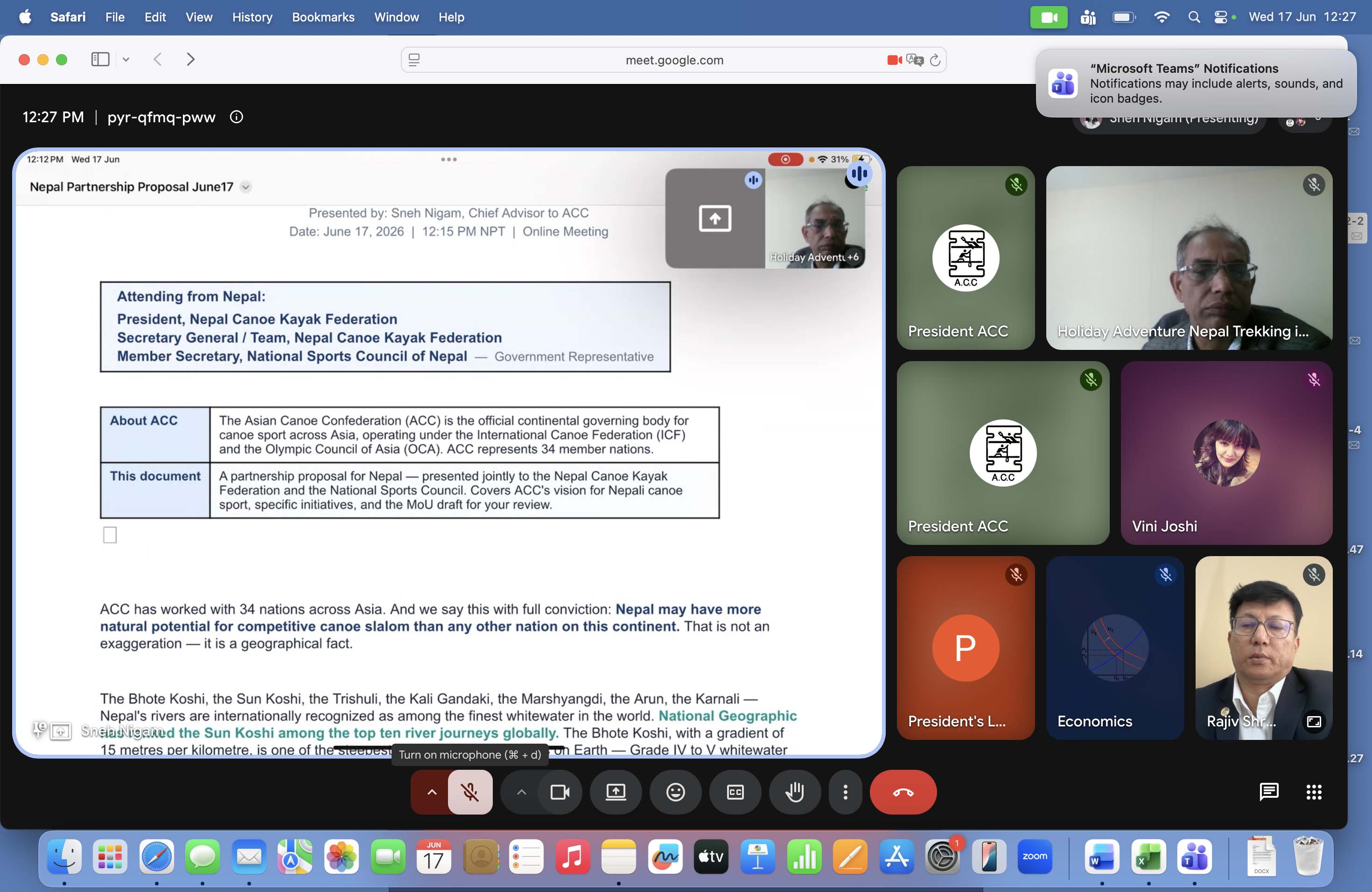Click the three-dot handle atop shared screen

448,160
